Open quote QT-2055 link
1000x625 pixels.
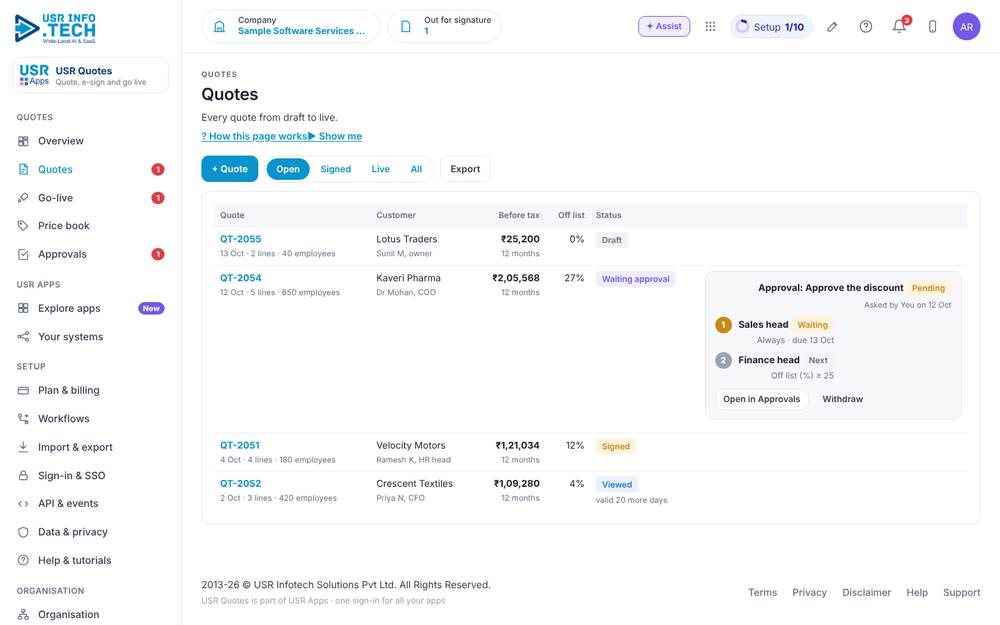pyautogui.click(x=240, y=239)
